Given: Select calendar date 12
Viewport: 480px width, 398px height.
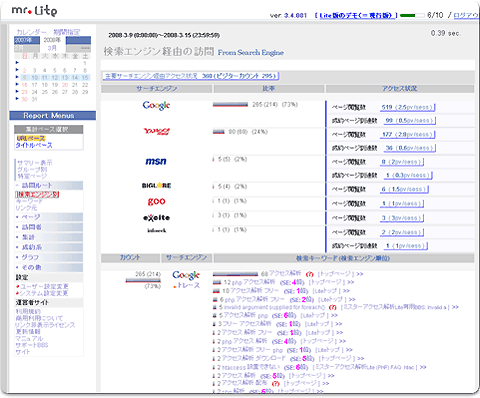Looking at the screenshot, I should 55,77.
